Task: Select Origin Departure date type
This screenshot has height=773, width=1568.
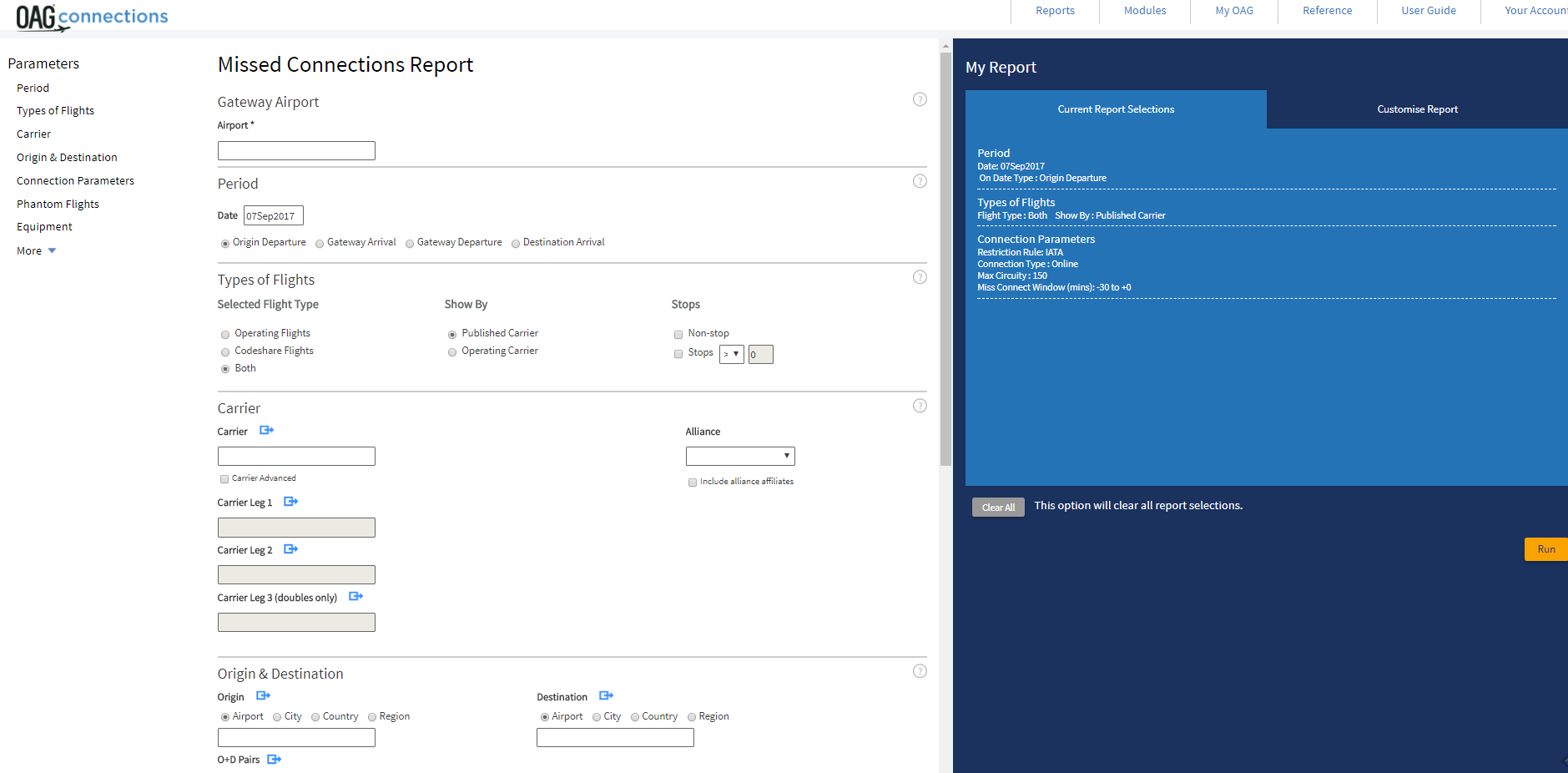Action: click(225, 244)
